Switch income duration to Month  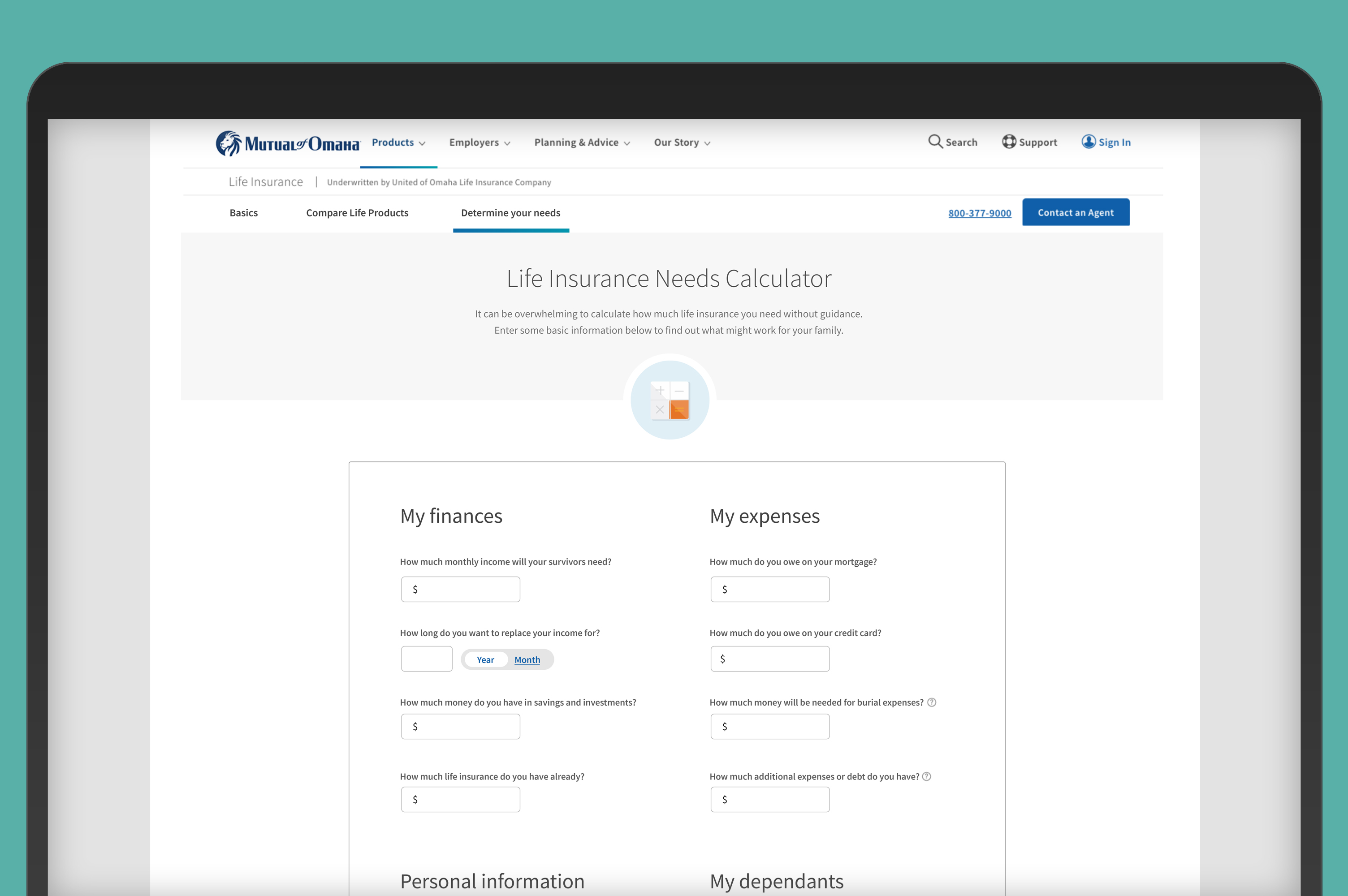coord(527,659)
